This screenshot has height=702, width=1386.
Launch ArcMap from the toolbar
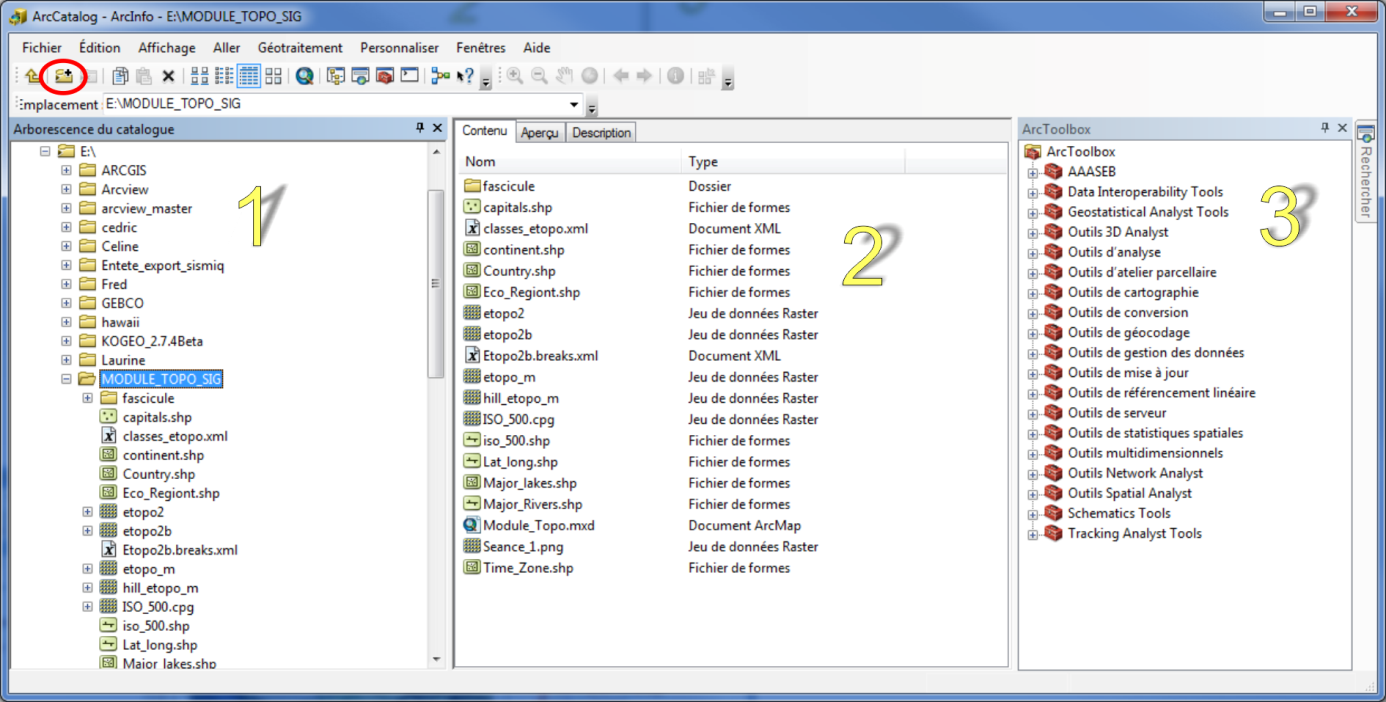(304, 76)
